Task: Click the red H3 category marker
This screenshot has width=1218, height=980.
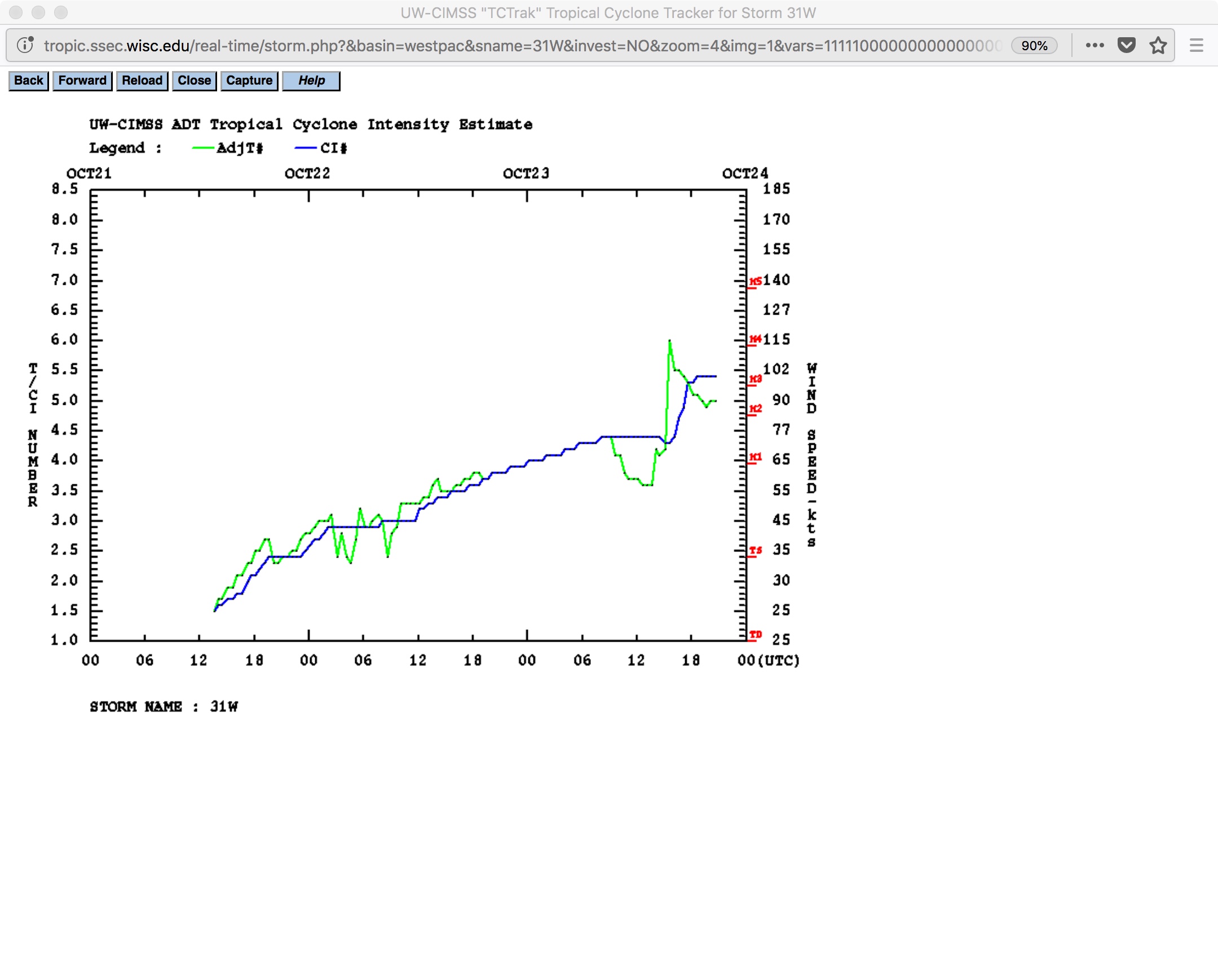Action: tap(755, 379)
